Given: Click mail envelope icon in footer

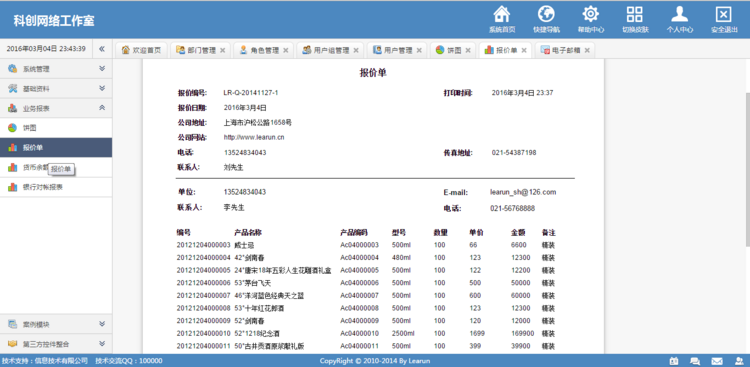Looking at the screenshot, I should [x=717, y=361].
